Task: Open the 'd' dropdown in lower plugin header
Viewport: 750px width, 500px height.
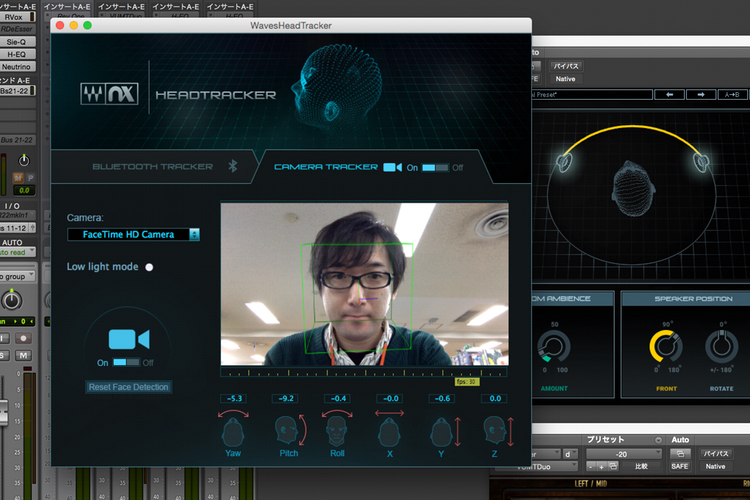Action: [x=570, y=454]
